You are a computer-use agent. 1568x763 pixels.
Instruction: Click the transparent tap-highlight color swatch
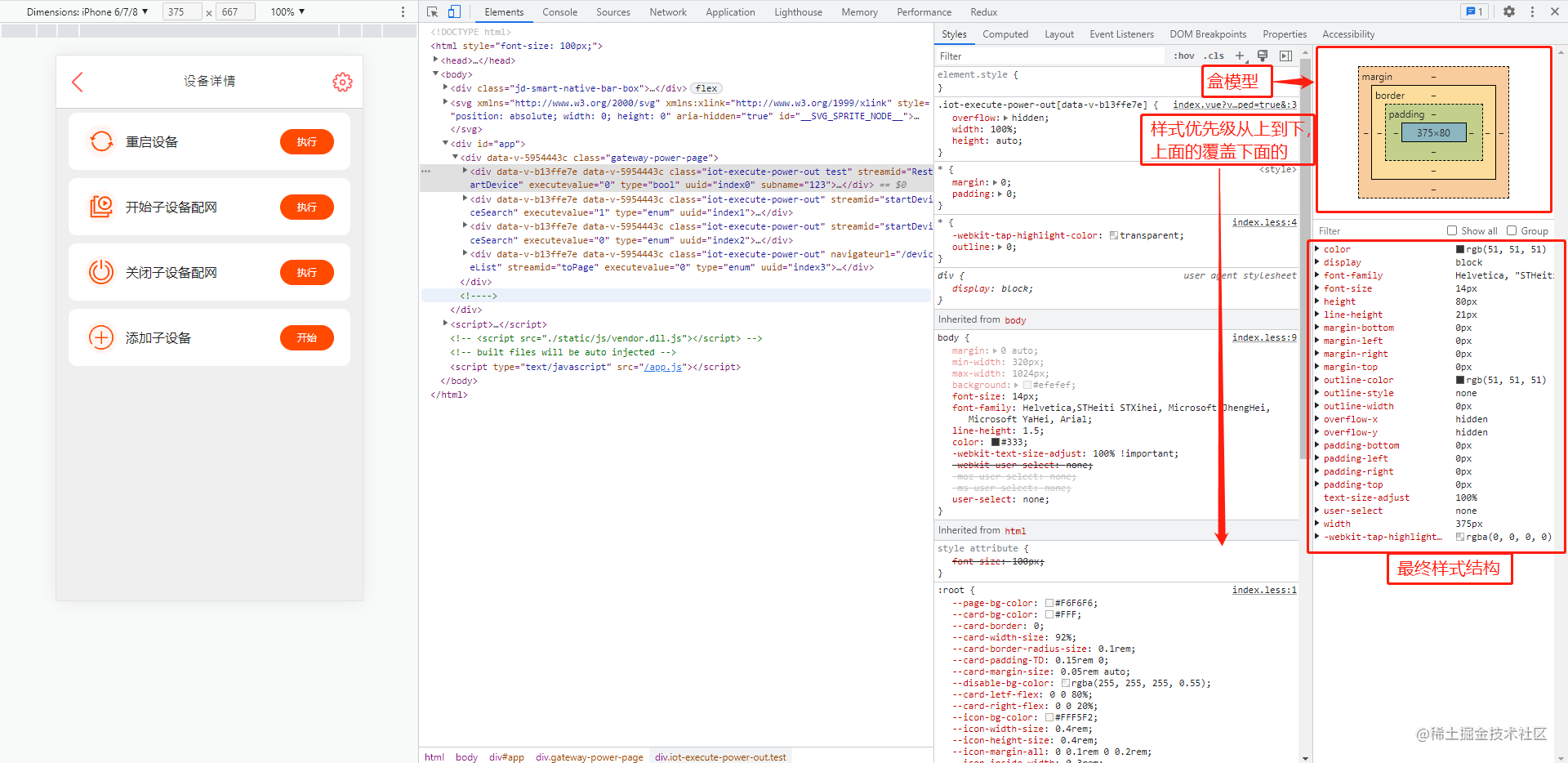(x=1114, y=235)
